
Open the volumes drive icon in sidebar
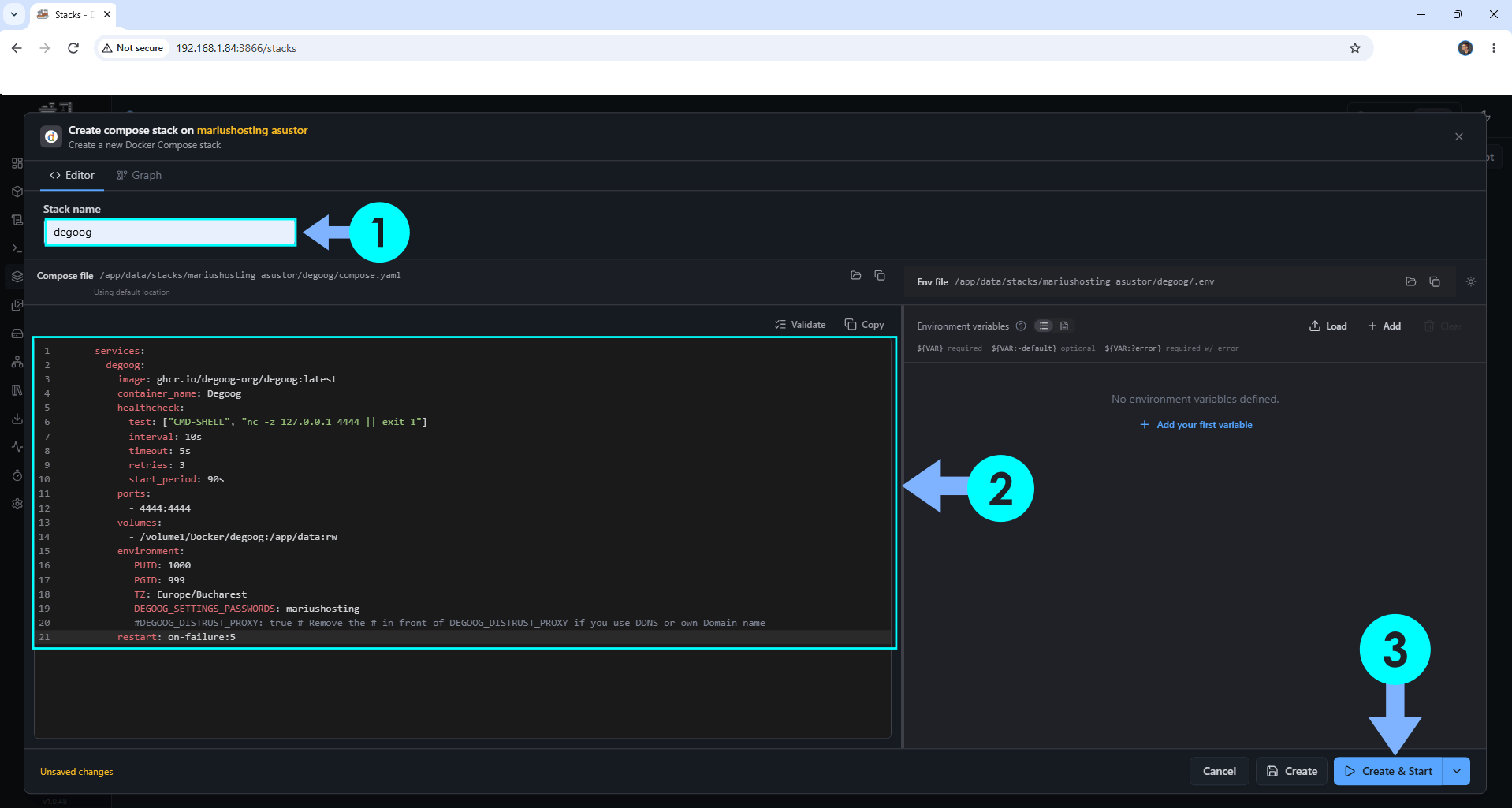[x=17, y=333]
